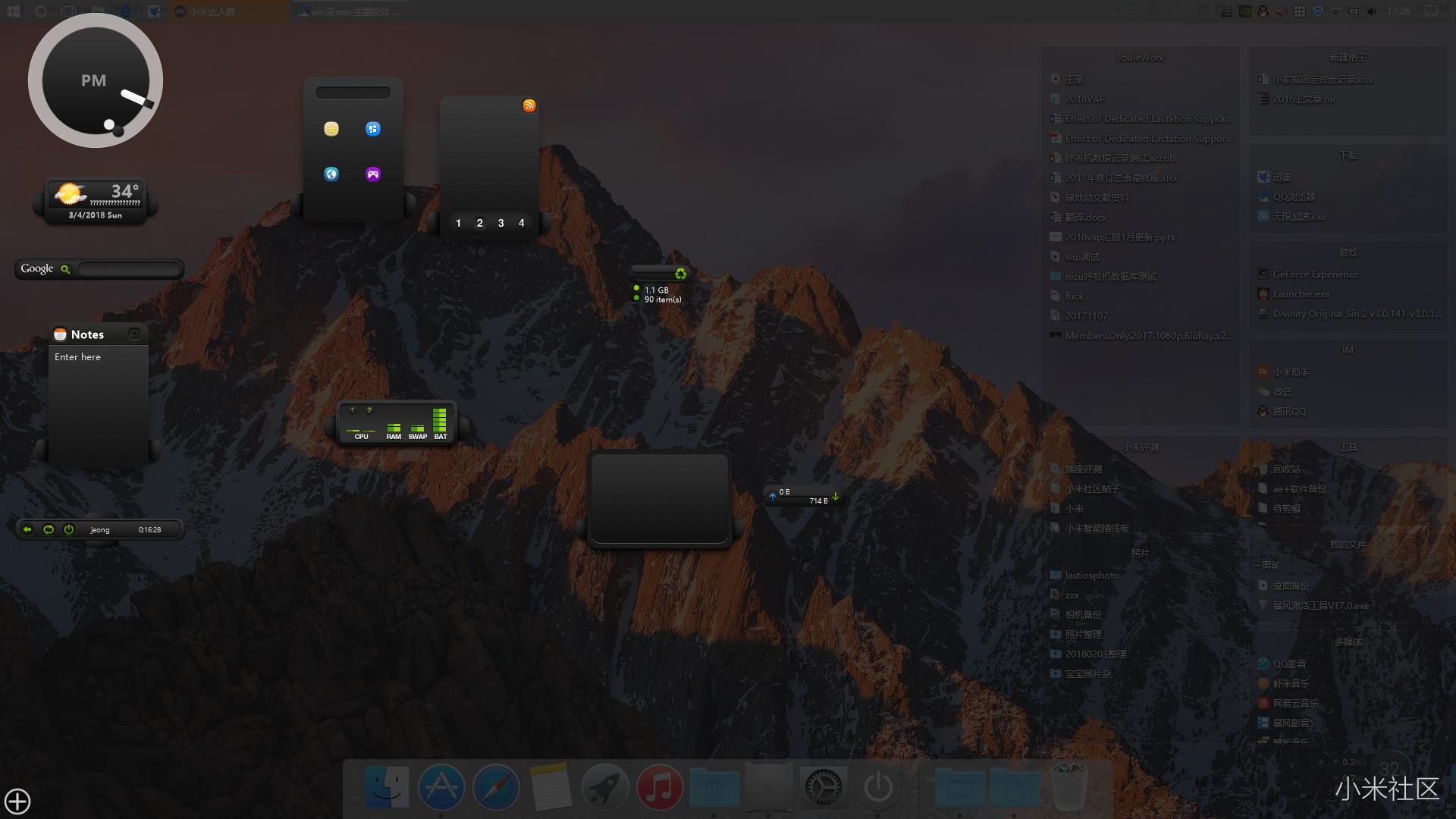This screenshot has height=819, width=1456.
Task: Click the Google search input field
Action: (x=129, y=269)
